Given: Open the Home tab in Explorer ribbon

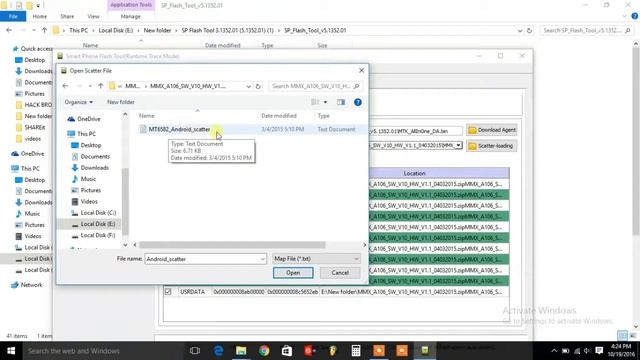Looking at the screenshot, I should 40,16.
